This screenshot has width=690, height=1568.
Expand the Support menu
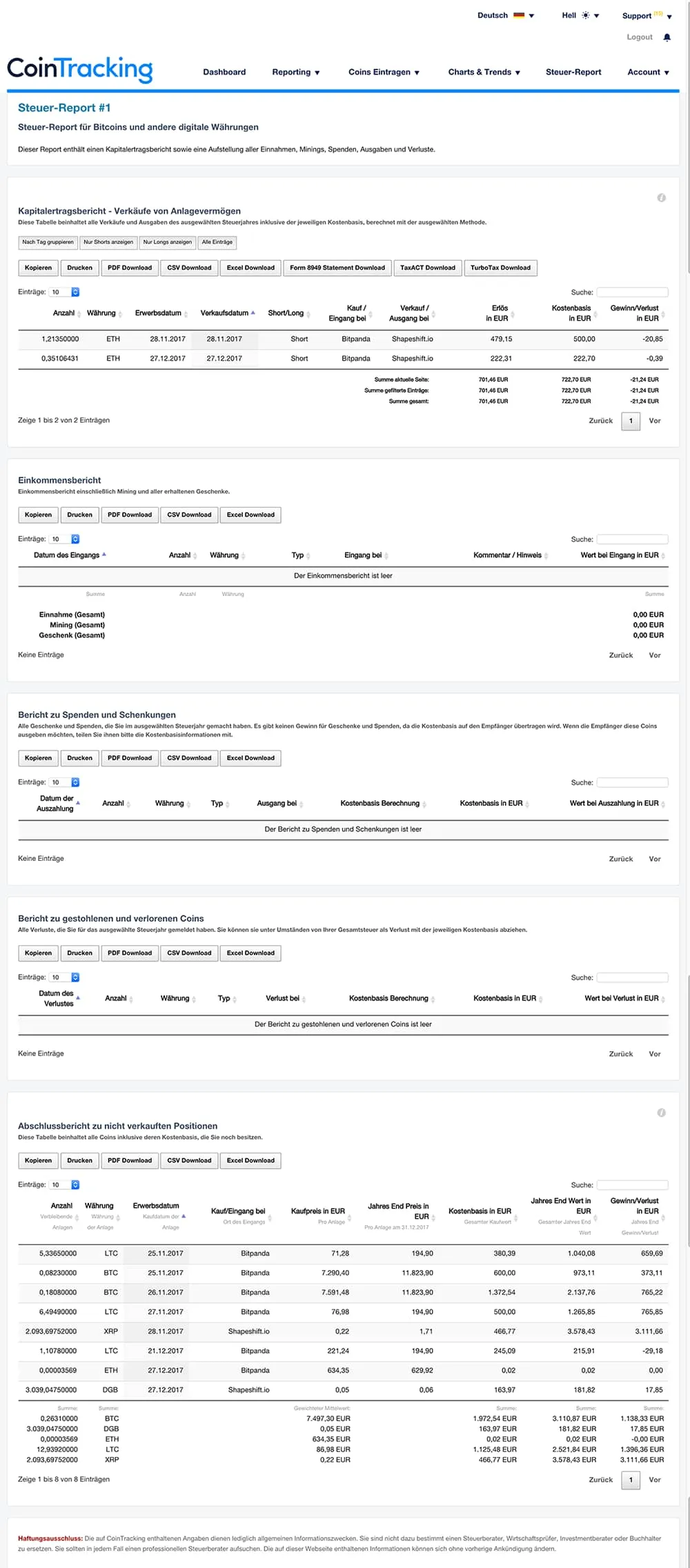[647, 16]
